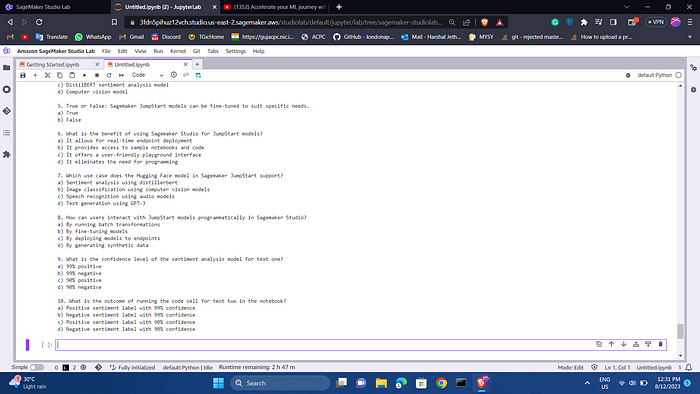Close the Untitled.ipynb notebook tab

pyautogui.click(x=186, y=65)
